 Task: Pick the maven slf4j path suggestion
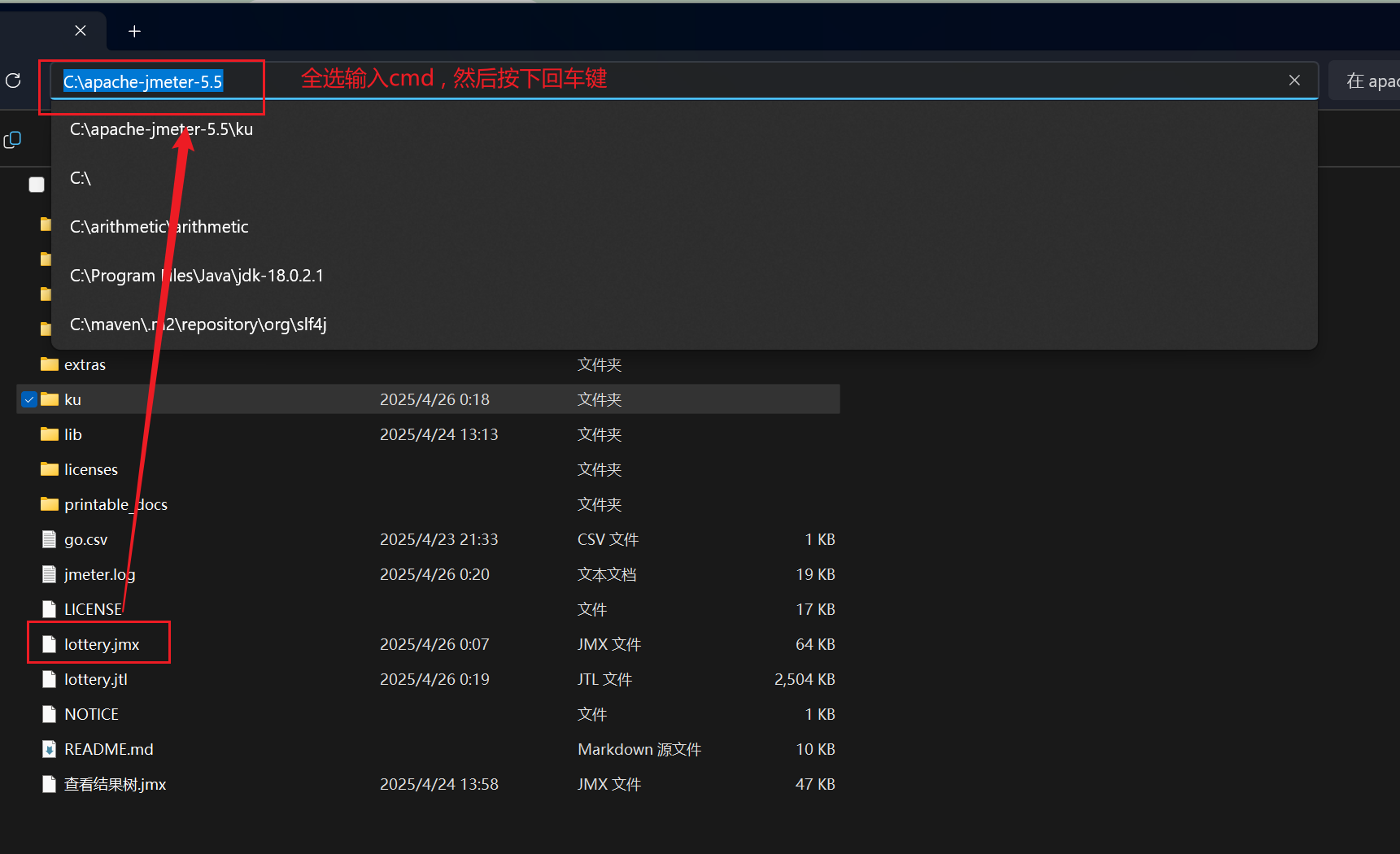tap(683, 325)
